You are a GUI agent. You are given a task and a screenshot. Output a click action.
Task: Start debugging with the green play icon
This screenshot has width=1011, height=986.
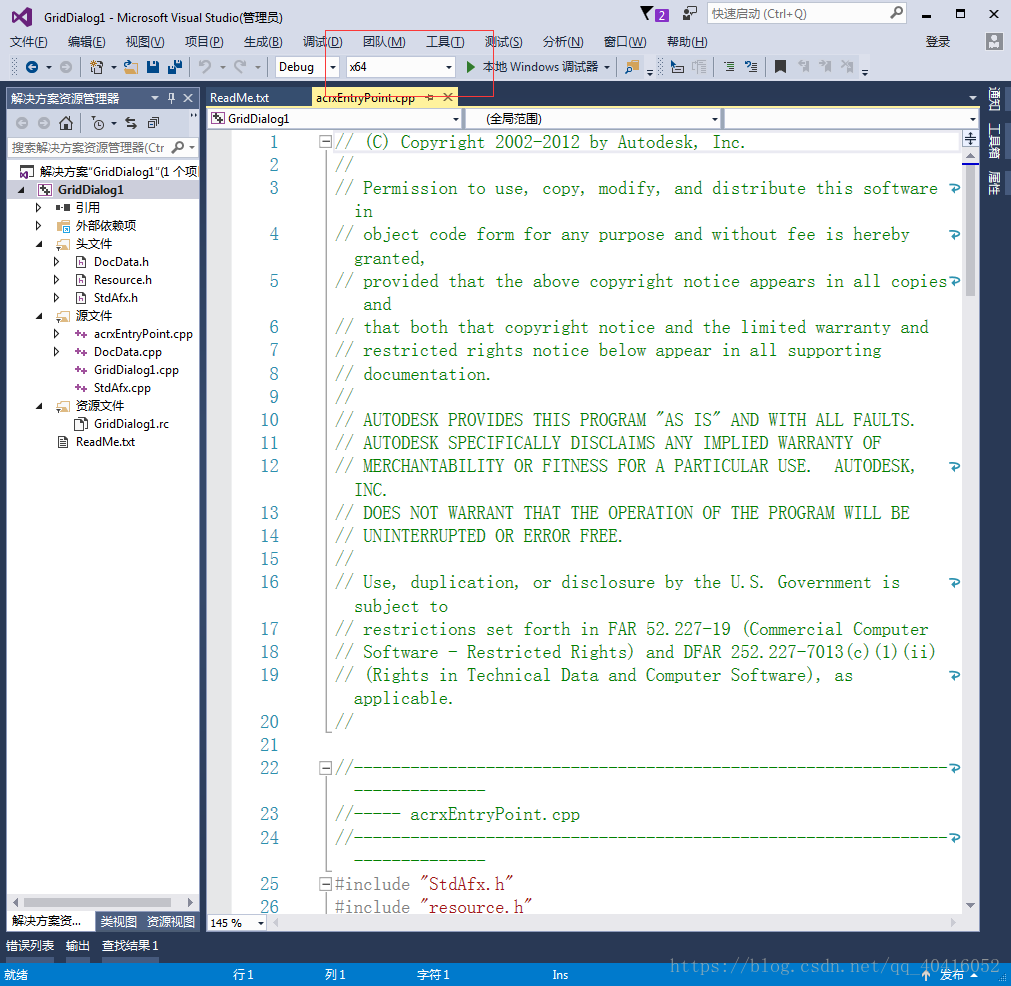pos(471,67)
